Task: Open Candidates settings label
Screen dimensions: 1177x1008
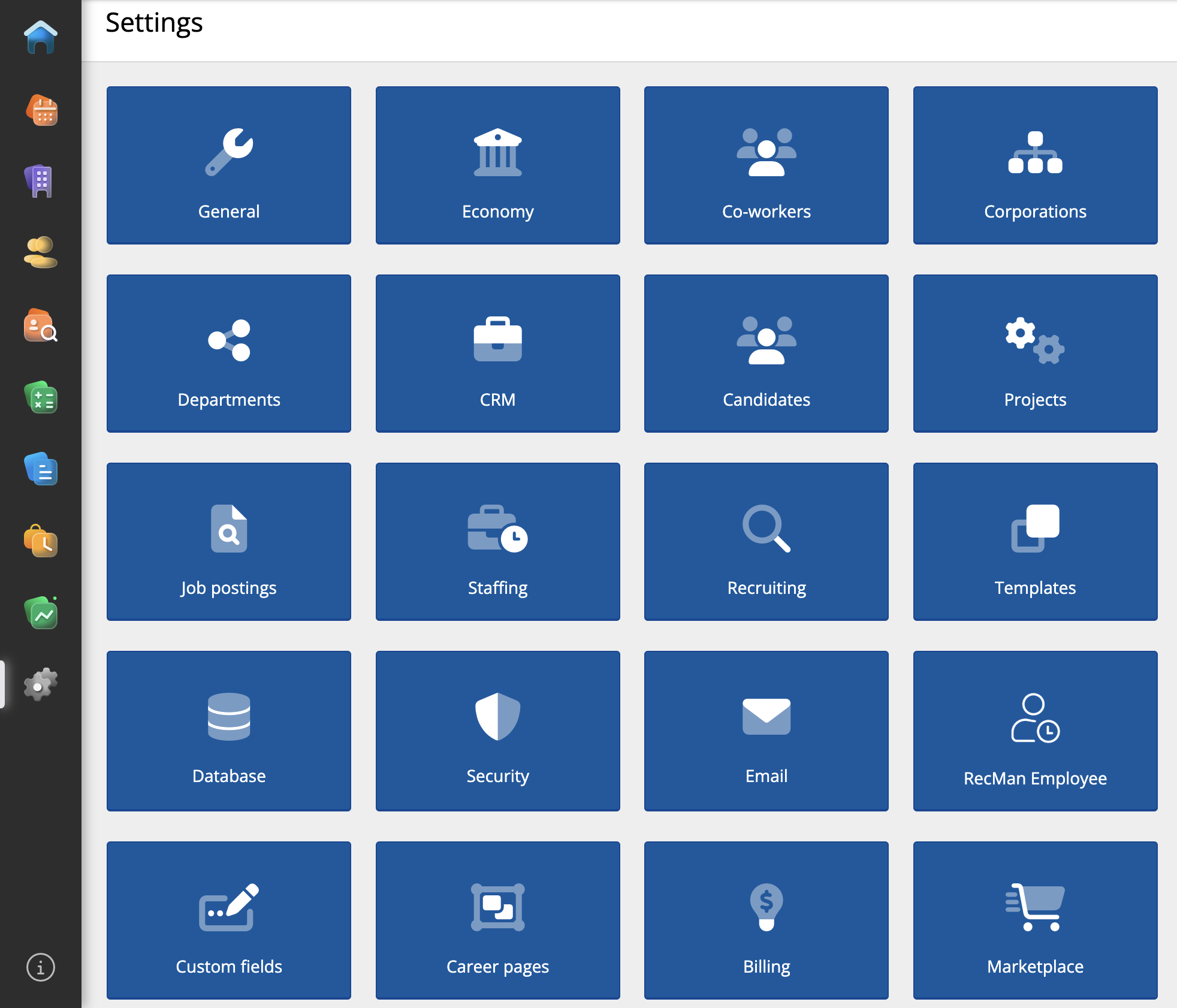Action: pos(766,400)
